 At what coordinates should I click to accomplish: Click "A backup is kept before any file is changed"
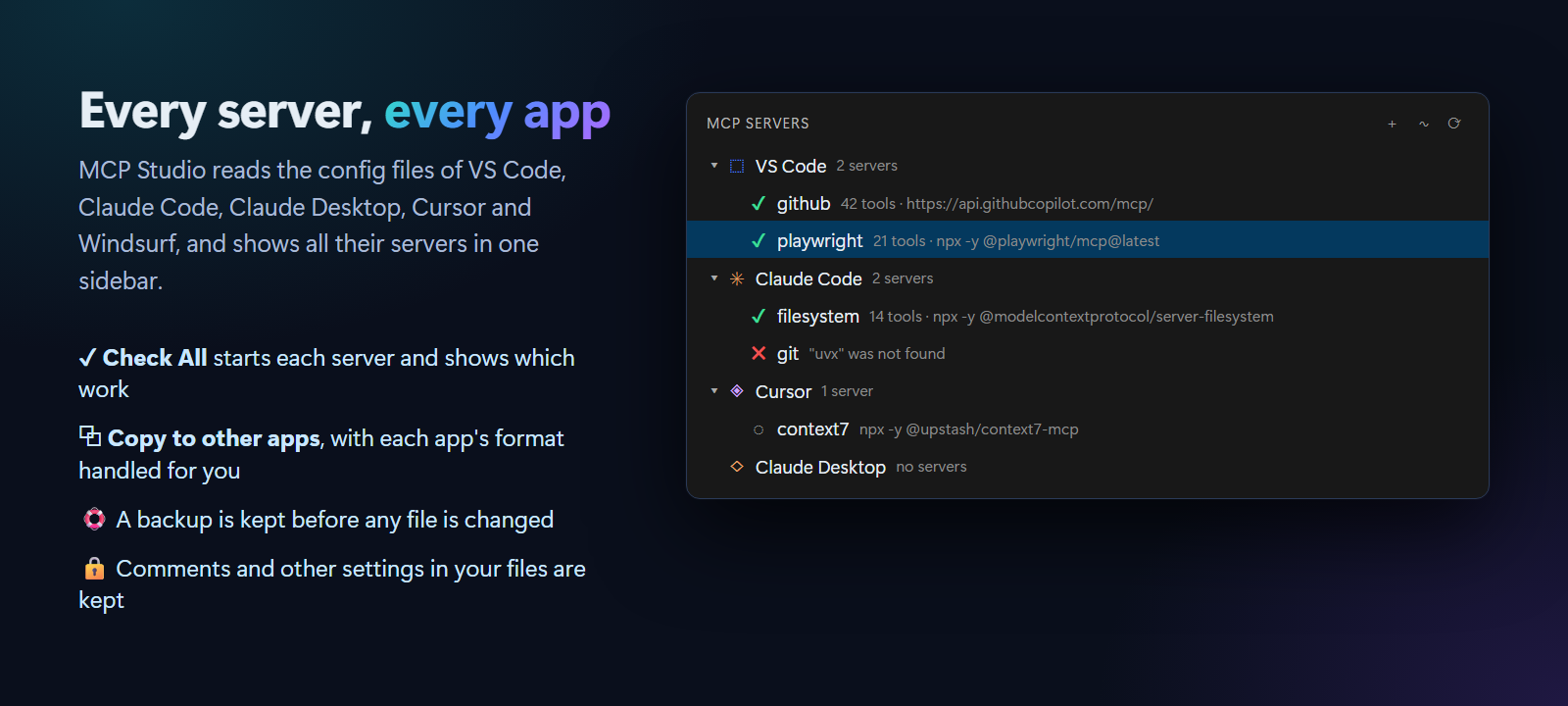335,520
